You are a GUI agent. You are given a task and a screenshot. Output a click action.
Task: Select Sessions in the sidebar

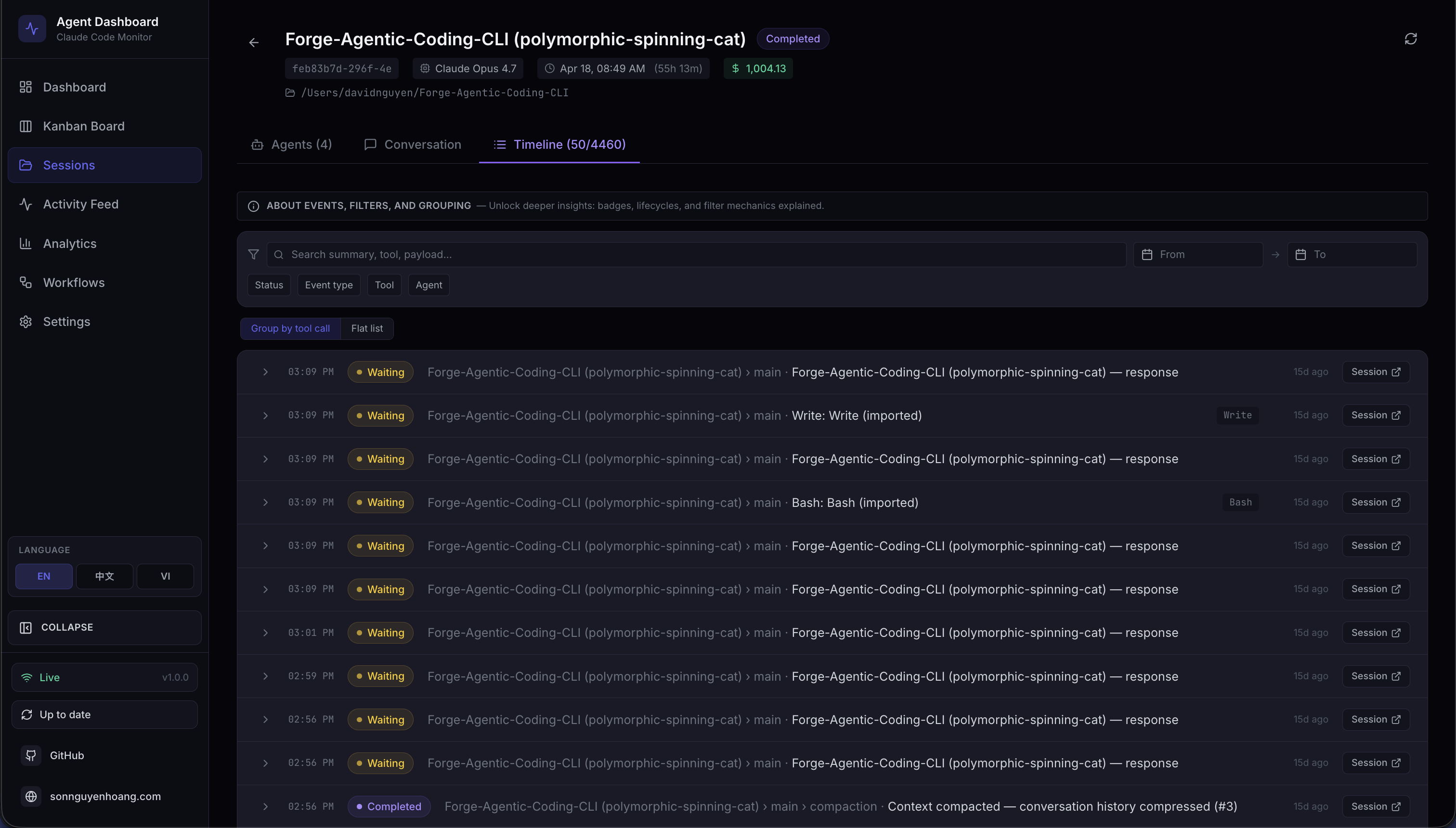pyautogui.click(x=104, y=165)
